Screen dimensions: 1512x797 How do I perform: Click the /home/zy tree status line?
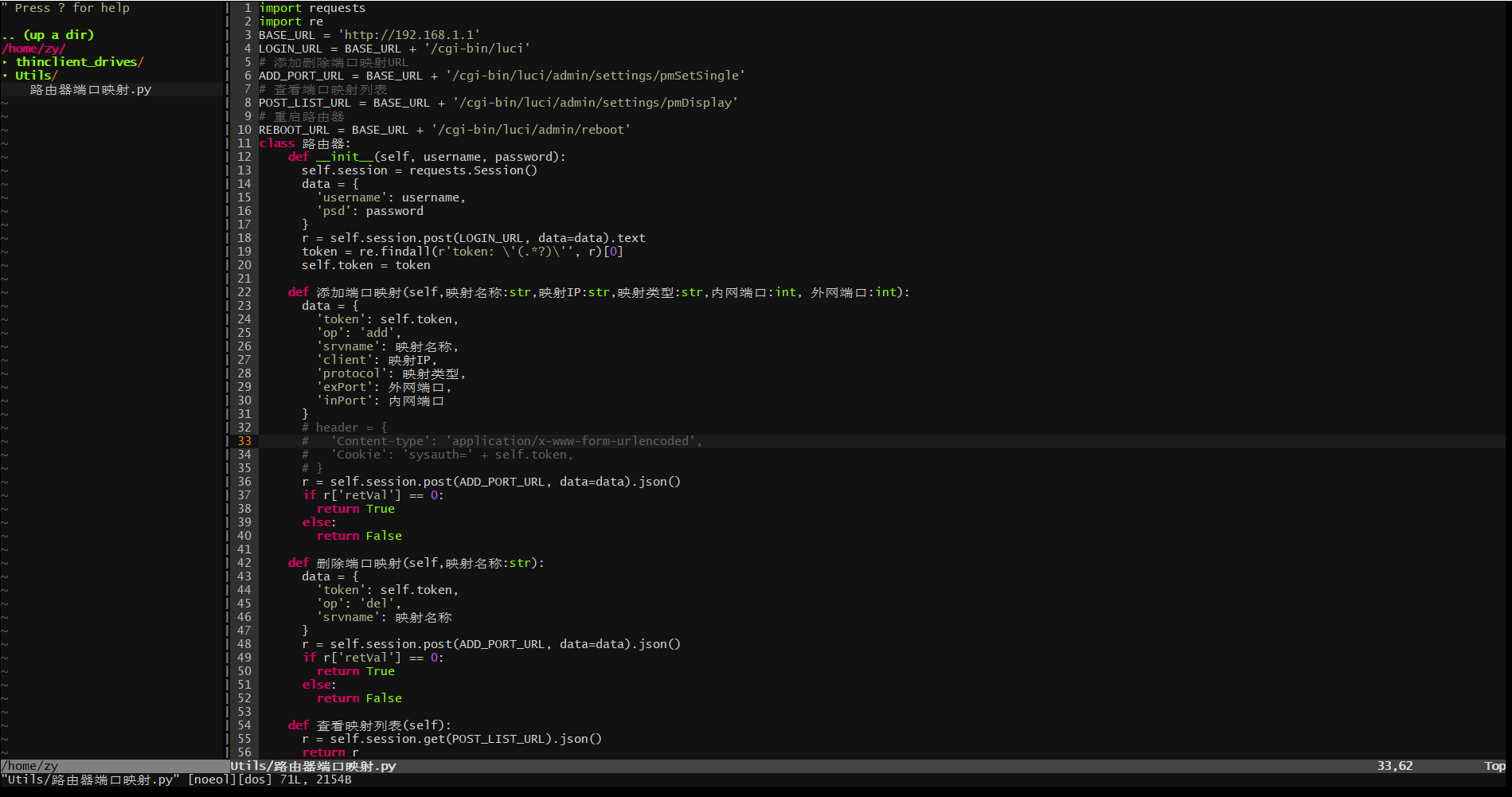pos(30,766)
